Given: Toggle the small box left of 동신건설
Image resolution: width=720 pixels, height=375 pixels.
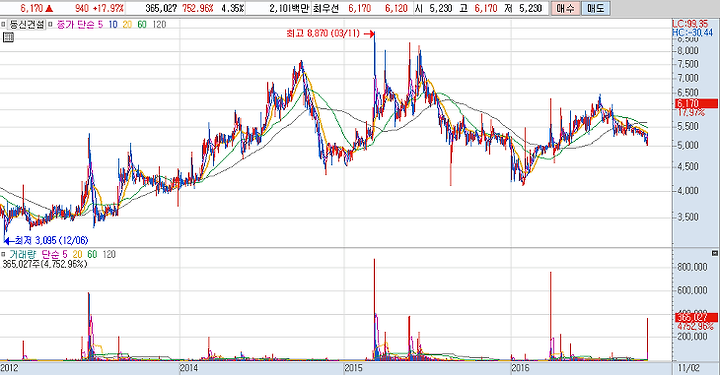Looking at the screenshot, I should click(x=3, y=25).
